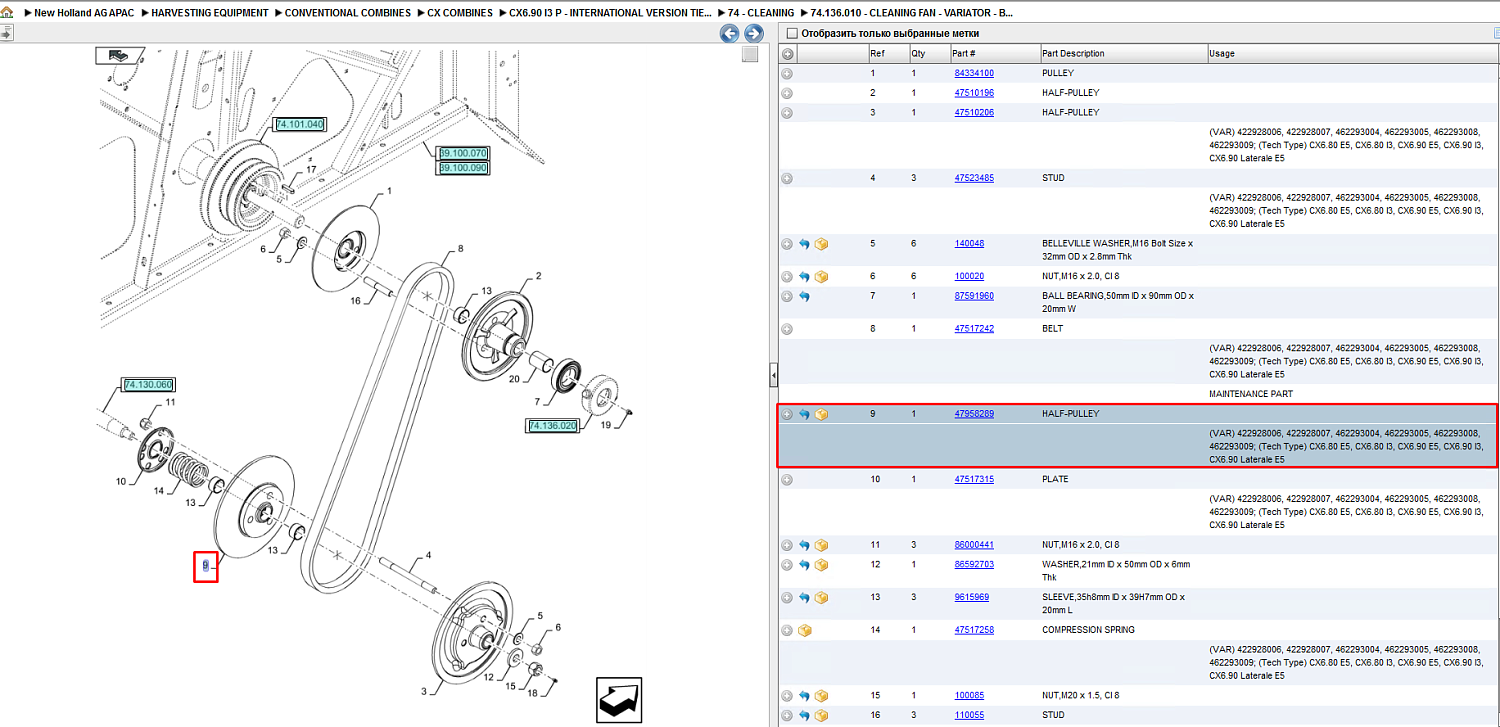The image size is (1500, 727).
Task: Expand row 14 COMPRESSION SPRING with plus button
Action: [787, 631]
